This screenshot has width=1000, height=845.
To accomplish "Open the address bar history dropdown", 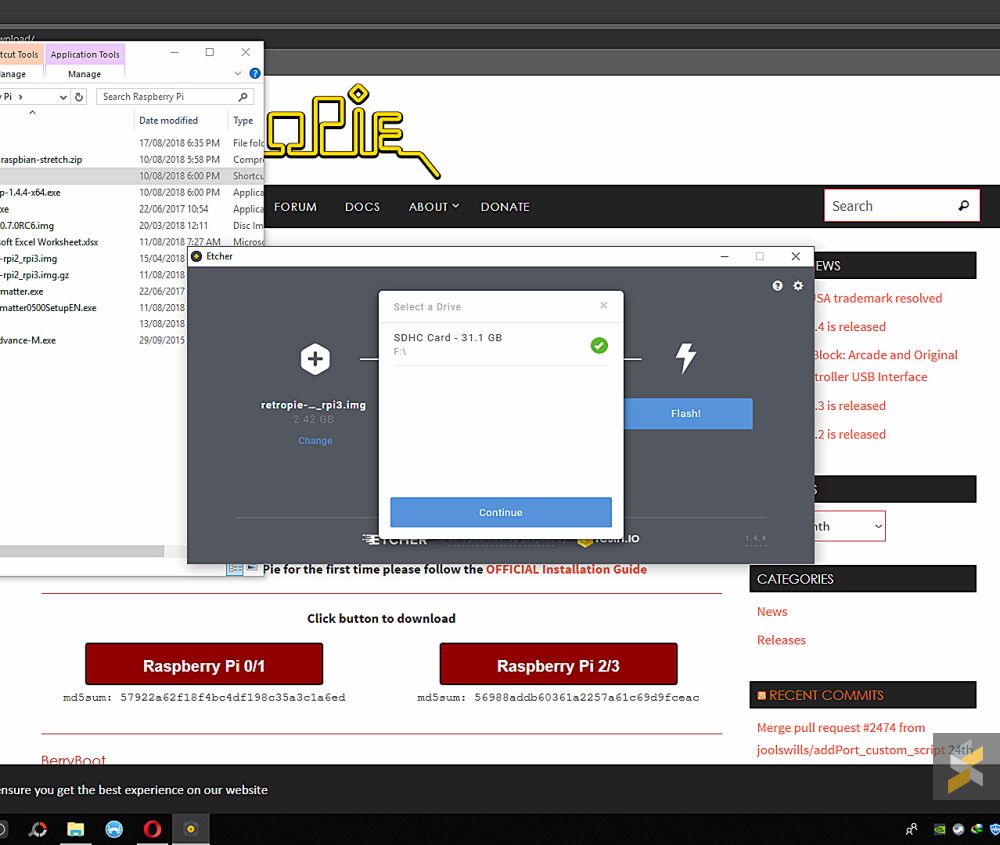I will point(63,97).
